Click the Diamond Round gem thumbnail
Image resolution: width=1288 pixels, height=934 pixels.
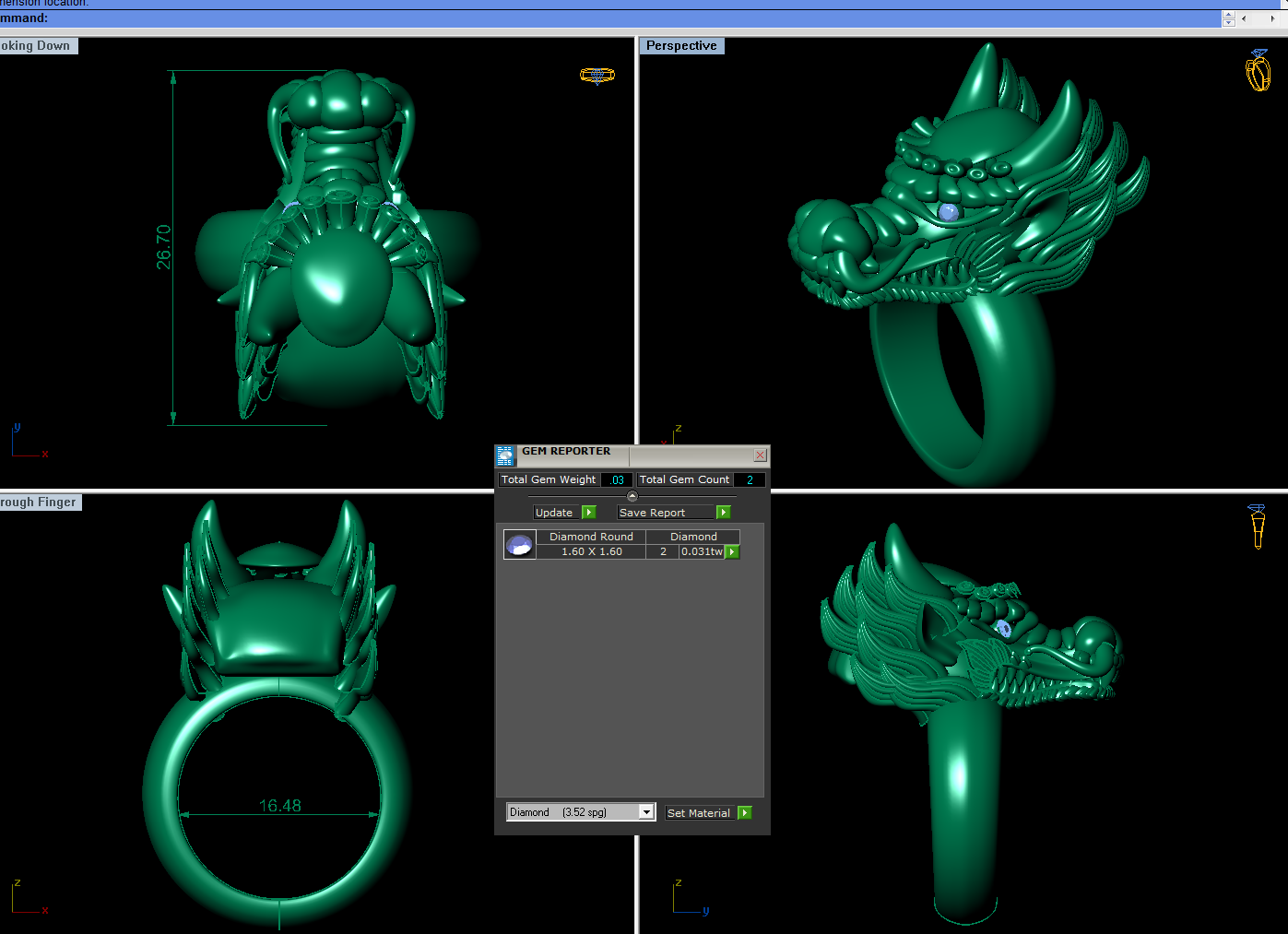(520, 545)
